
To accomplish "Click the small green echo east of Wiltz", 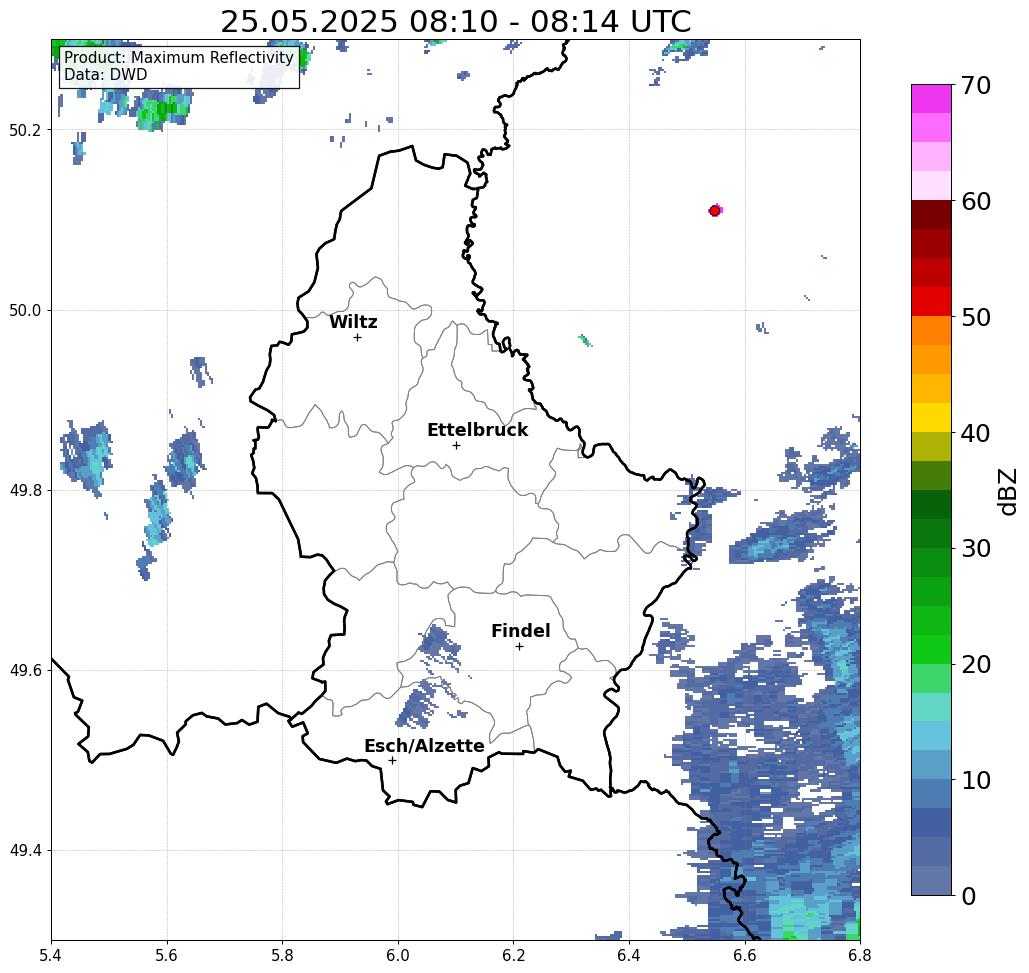I will click(585, 340).
